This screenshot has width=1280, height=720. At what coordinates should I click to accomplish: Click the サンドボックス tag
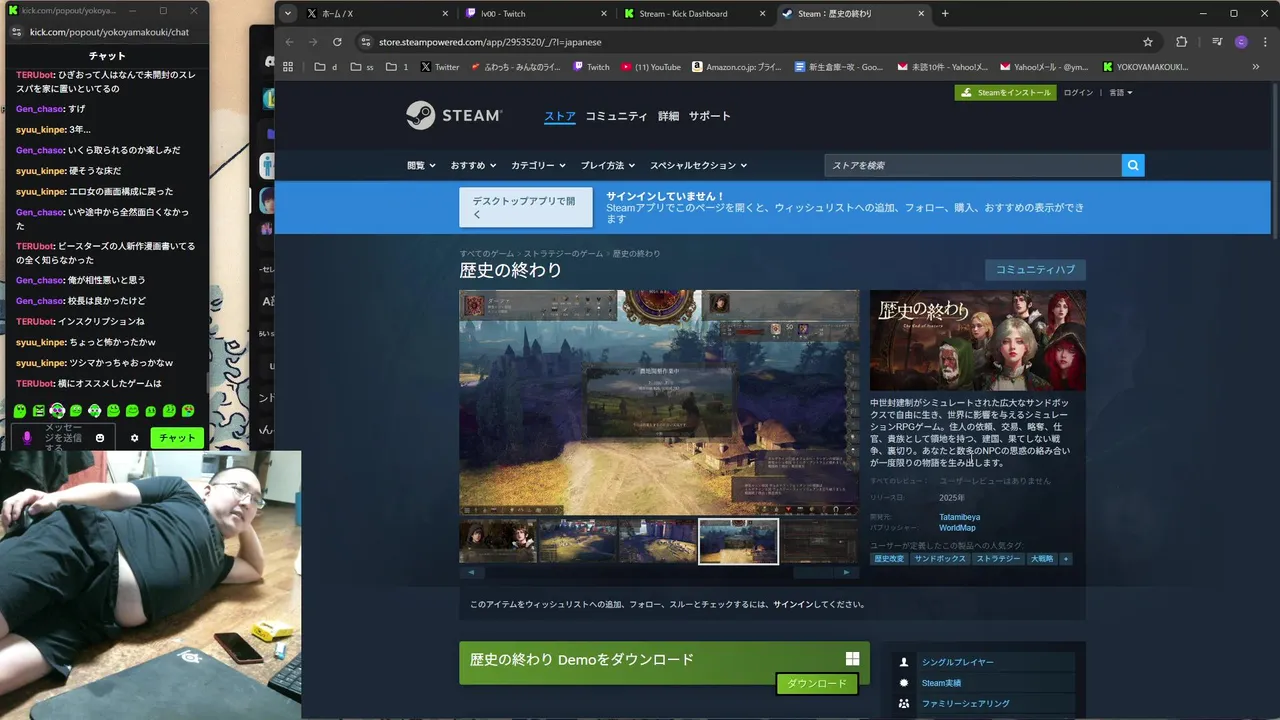coord(940,559)
